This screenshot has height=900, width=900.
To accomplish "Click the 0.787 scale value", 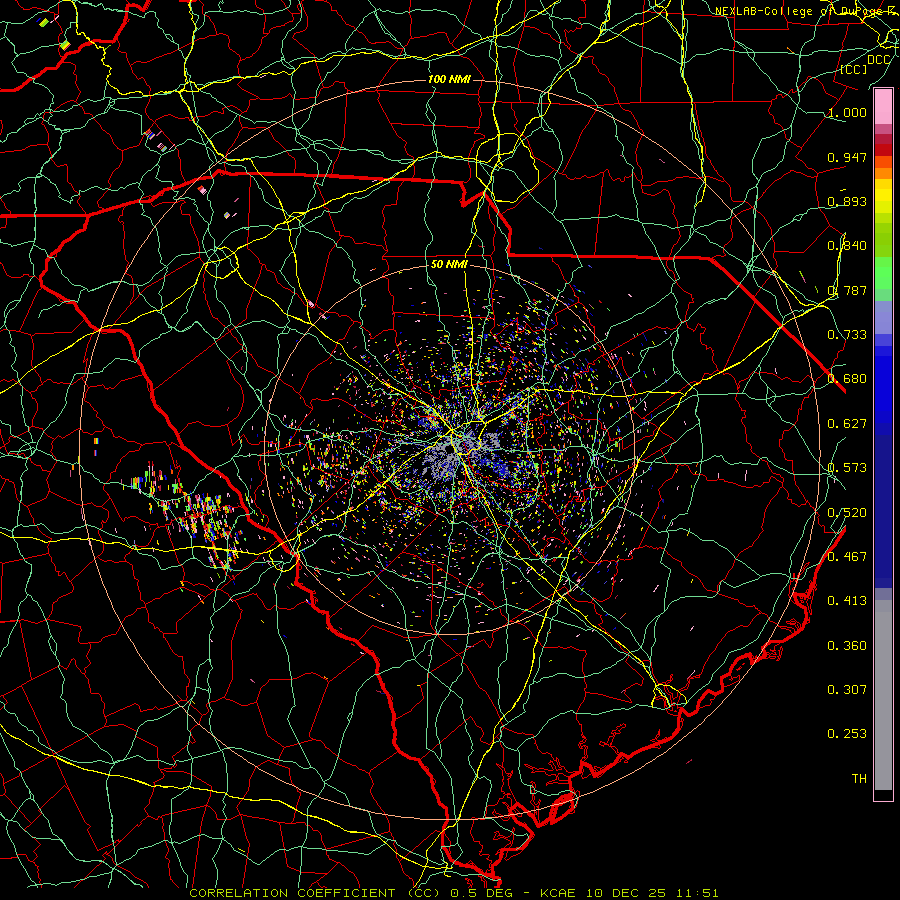I will (847, 290).
